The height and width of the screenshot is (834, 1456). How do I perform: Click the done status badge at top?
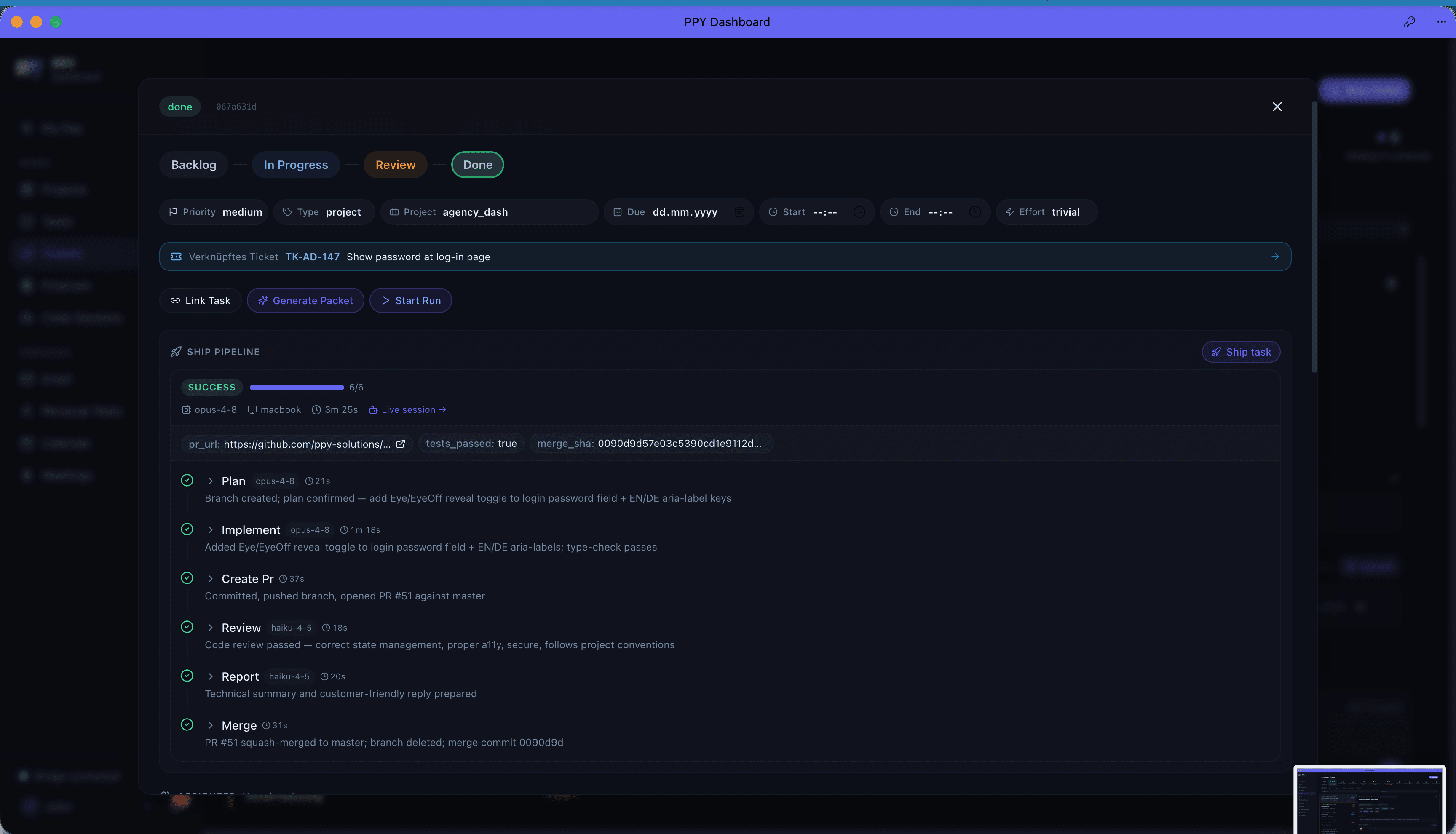click(x=180, y=107)
